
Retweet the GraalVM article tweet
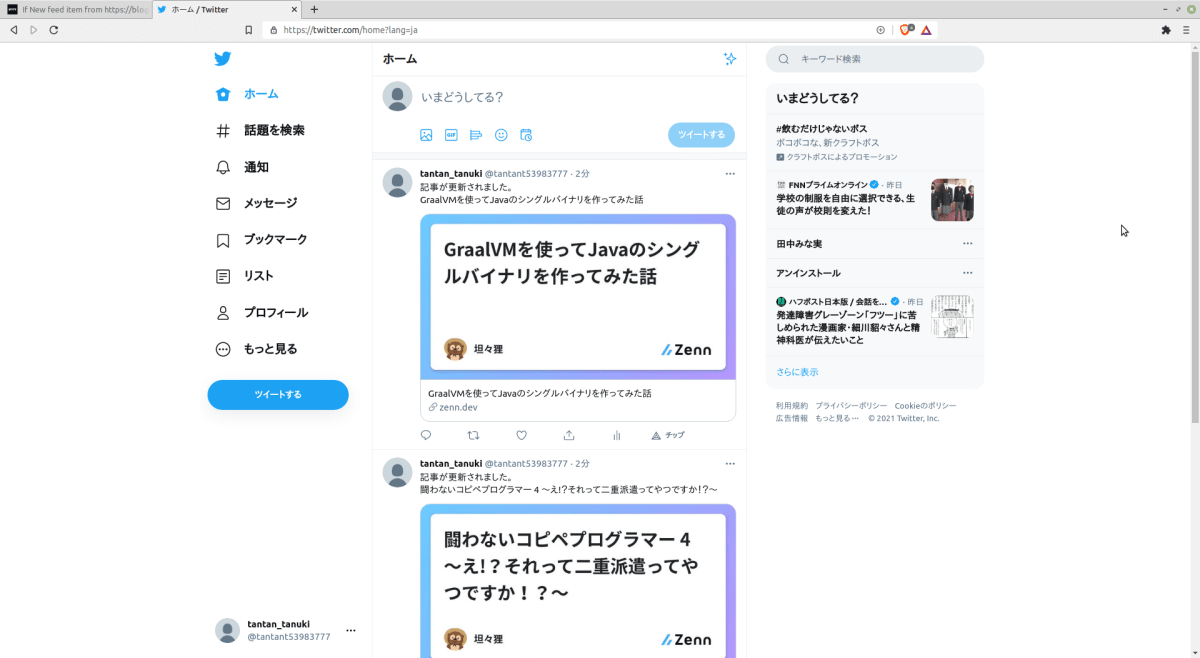(473, 435)
